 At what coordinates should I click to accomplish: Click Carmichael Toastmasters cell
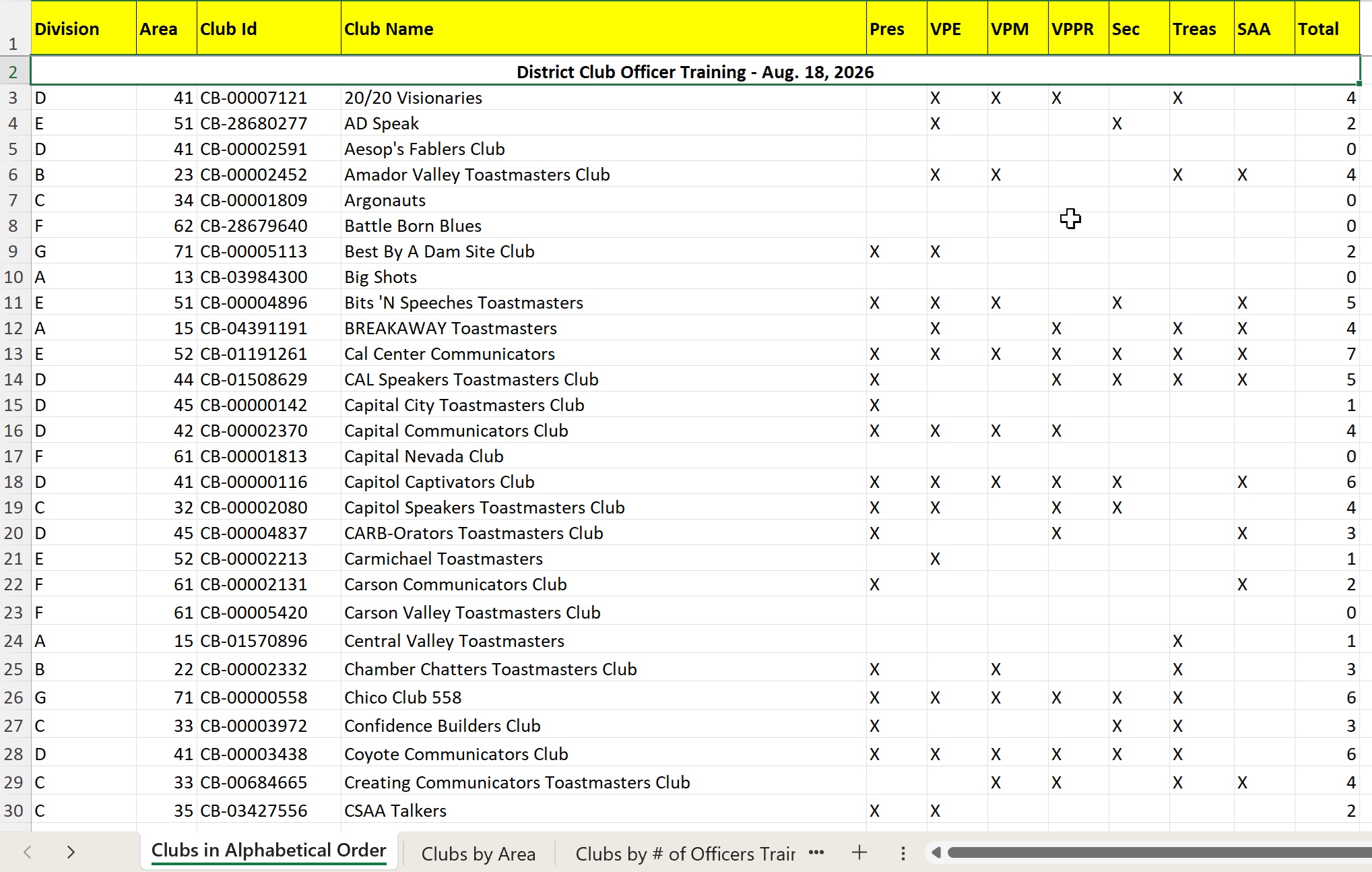[603, 559]
